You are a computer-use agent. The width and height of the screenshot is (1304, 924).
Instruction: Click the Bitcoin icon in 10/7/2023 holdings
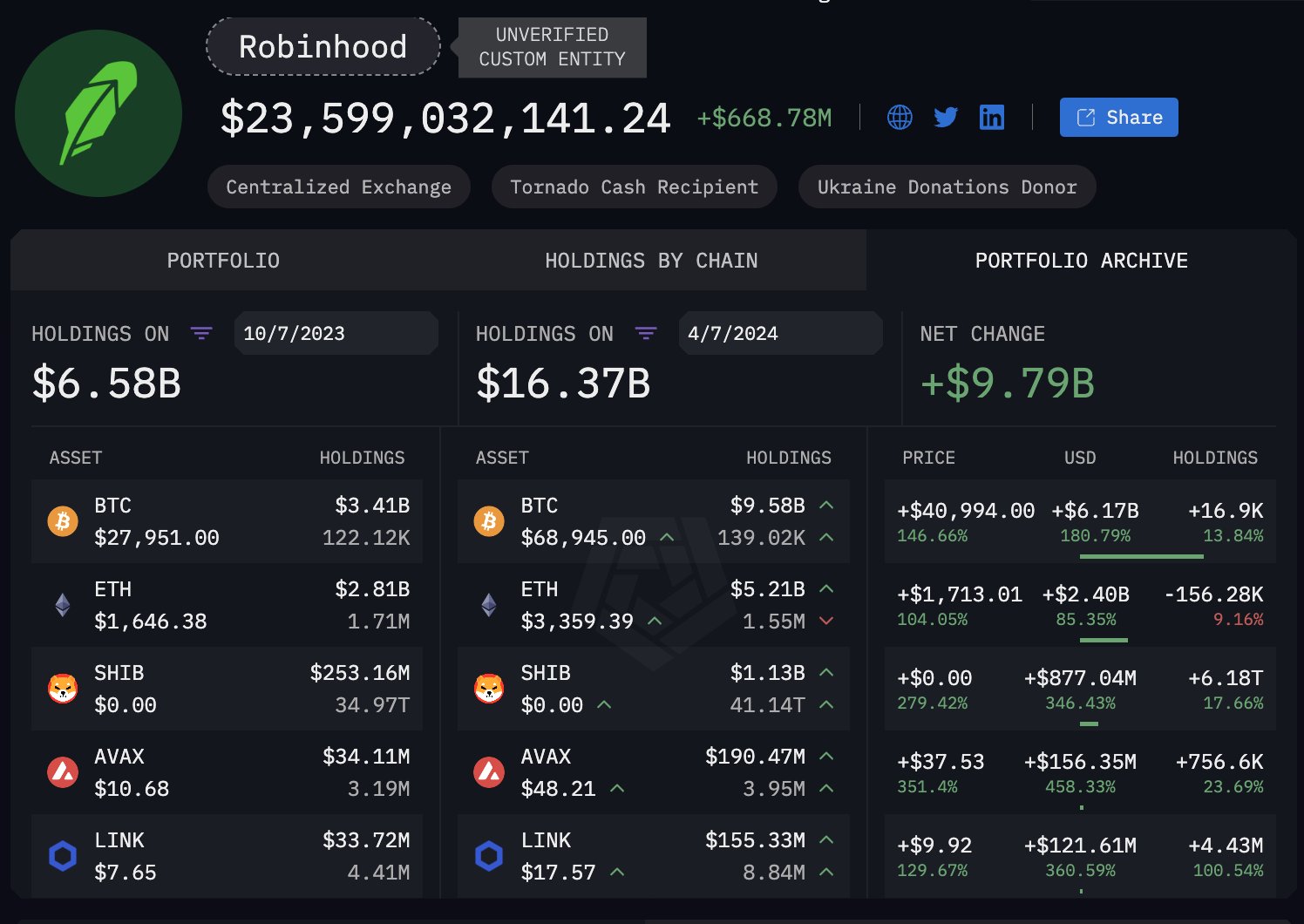click(x=63, y=521)
